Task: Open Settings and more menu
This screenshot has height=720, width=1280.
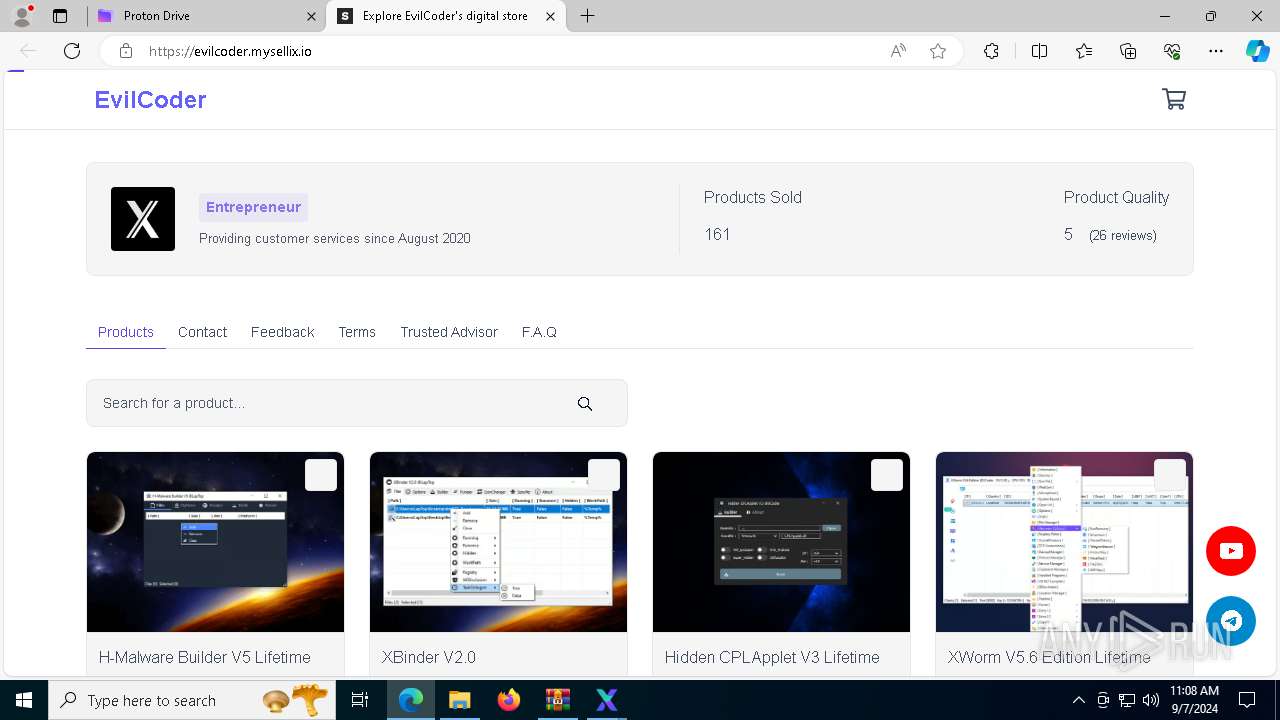Action: pos(1216,51)
